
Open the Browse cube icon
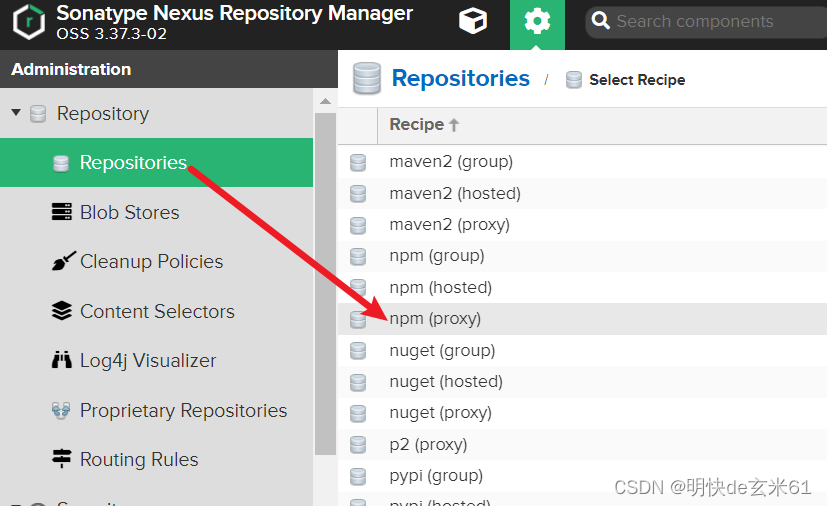(x=473, y=21)
